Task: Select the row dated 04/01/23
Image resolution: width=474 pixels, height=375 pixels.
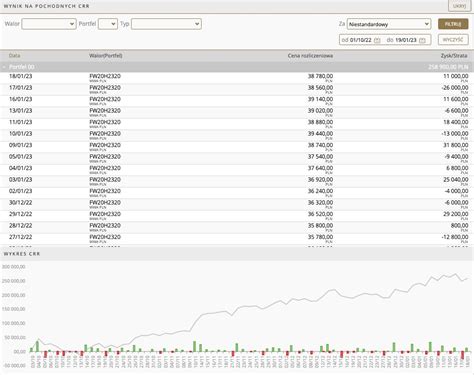Action: pos(237,170)
